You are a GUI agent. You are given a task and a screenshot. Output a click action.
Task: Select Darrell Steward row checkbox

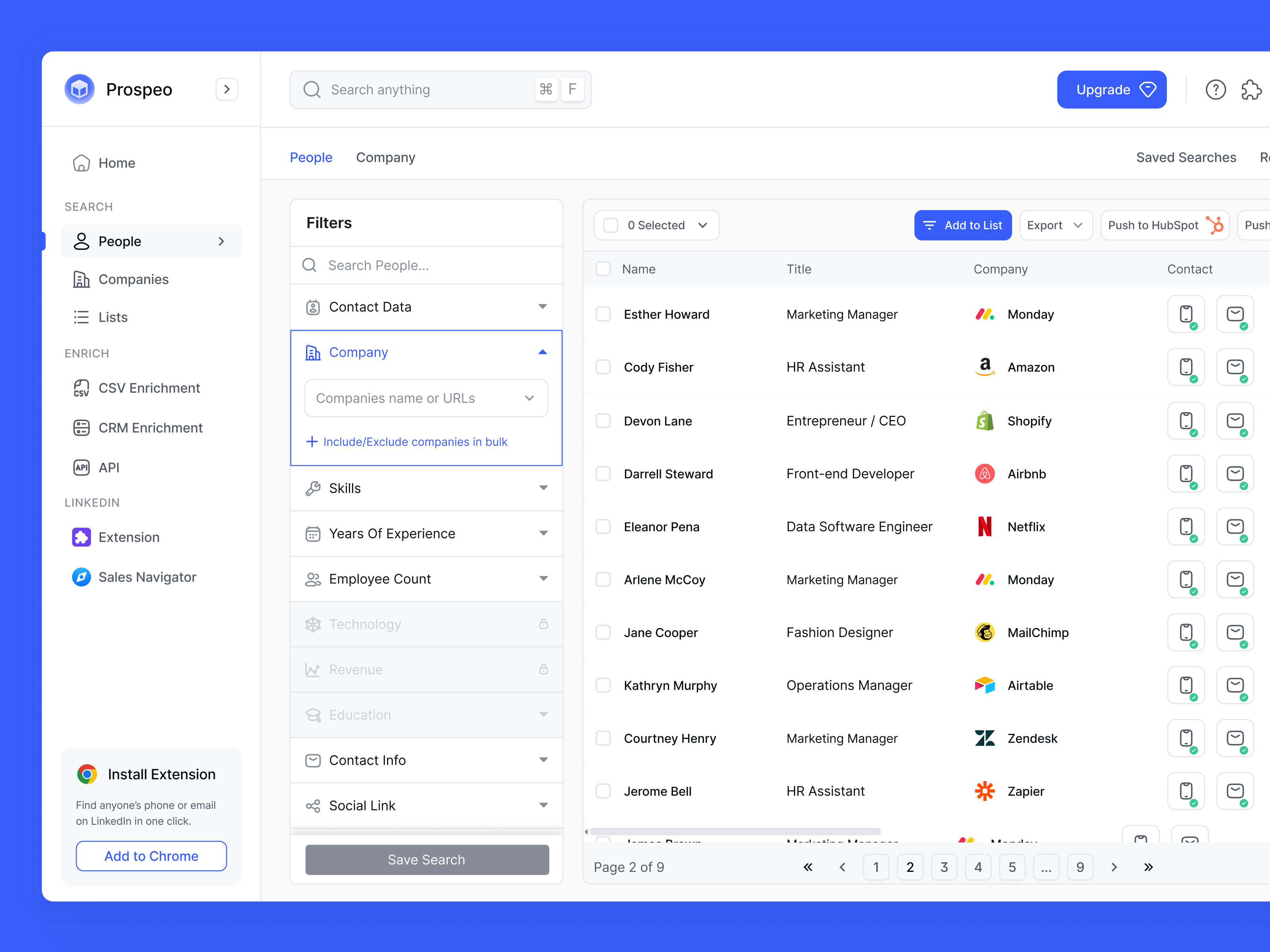point(603,474)
